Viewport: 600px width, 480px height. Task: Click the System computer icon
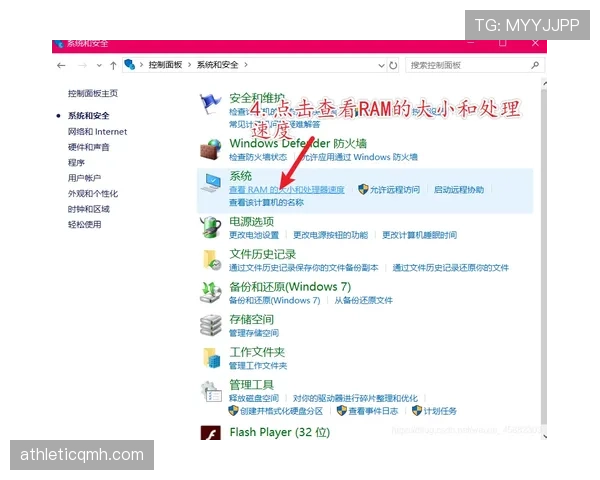click(211, 183)
